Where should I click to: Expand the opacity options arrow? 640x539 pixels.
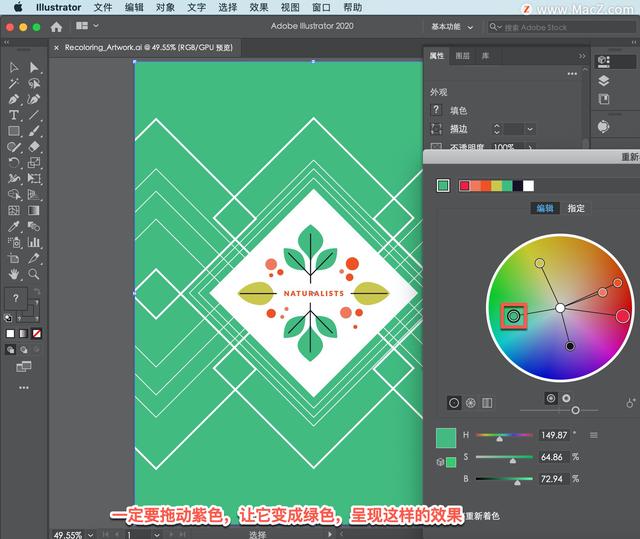coord(530,147)
